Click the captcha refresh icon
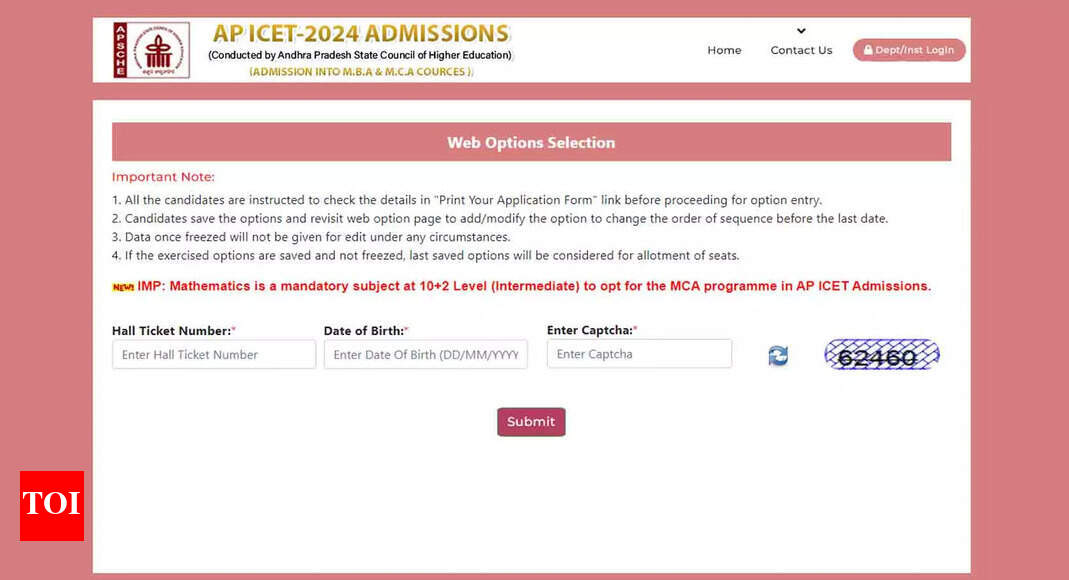The width and height of the screenshot is (1069, 580). click(778, 356)
